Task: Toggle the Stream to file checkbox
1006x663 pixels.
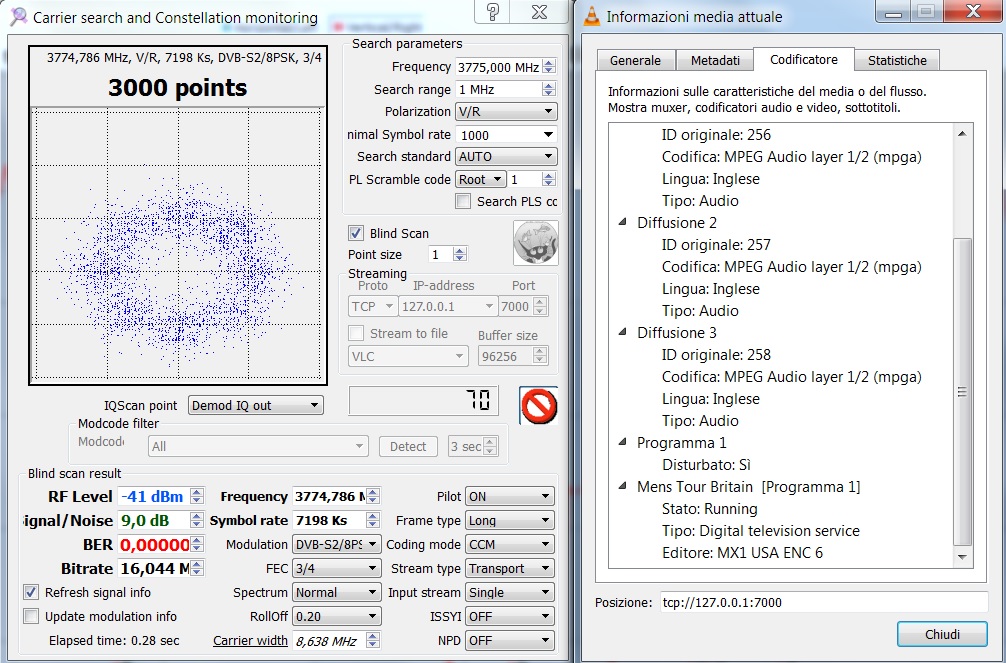Action: (355, 333)
